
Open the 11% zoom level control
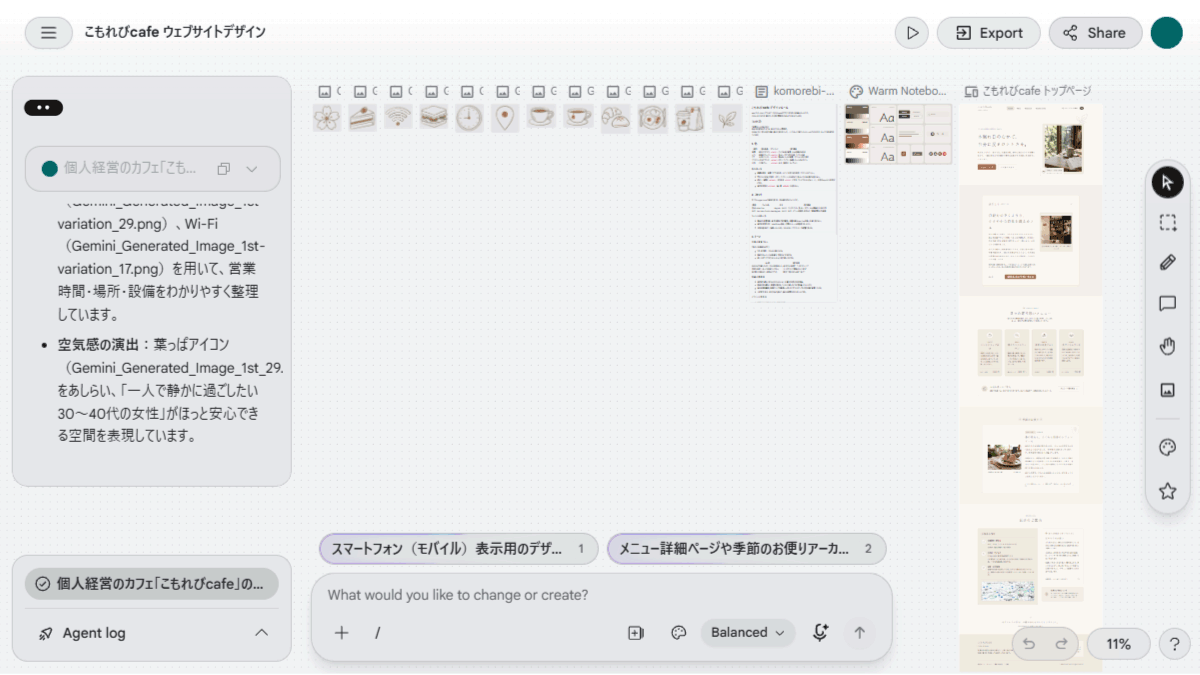click(x=1118, y=644)
